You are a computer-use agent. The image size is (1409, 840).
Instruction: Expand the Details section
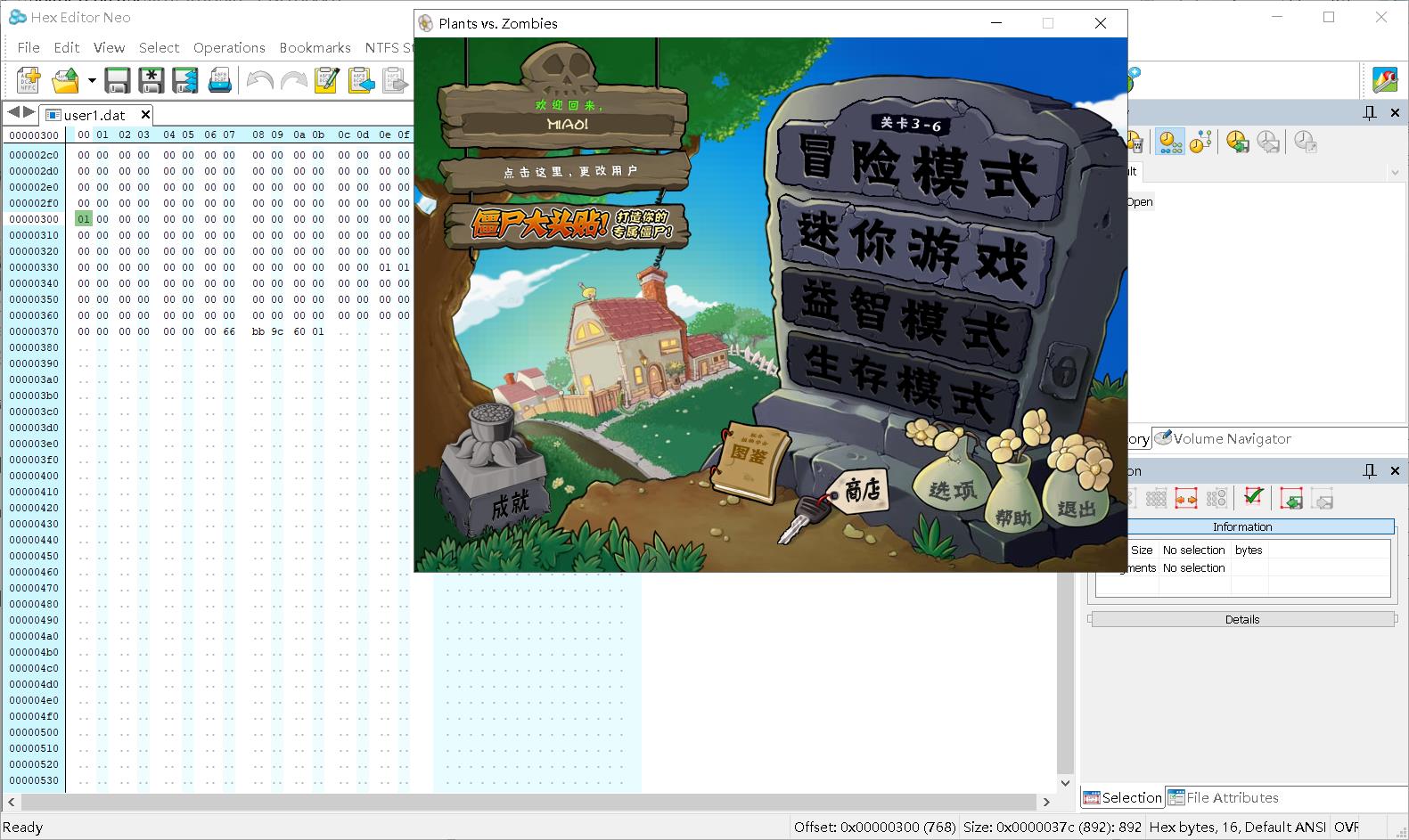[1241, 619]
